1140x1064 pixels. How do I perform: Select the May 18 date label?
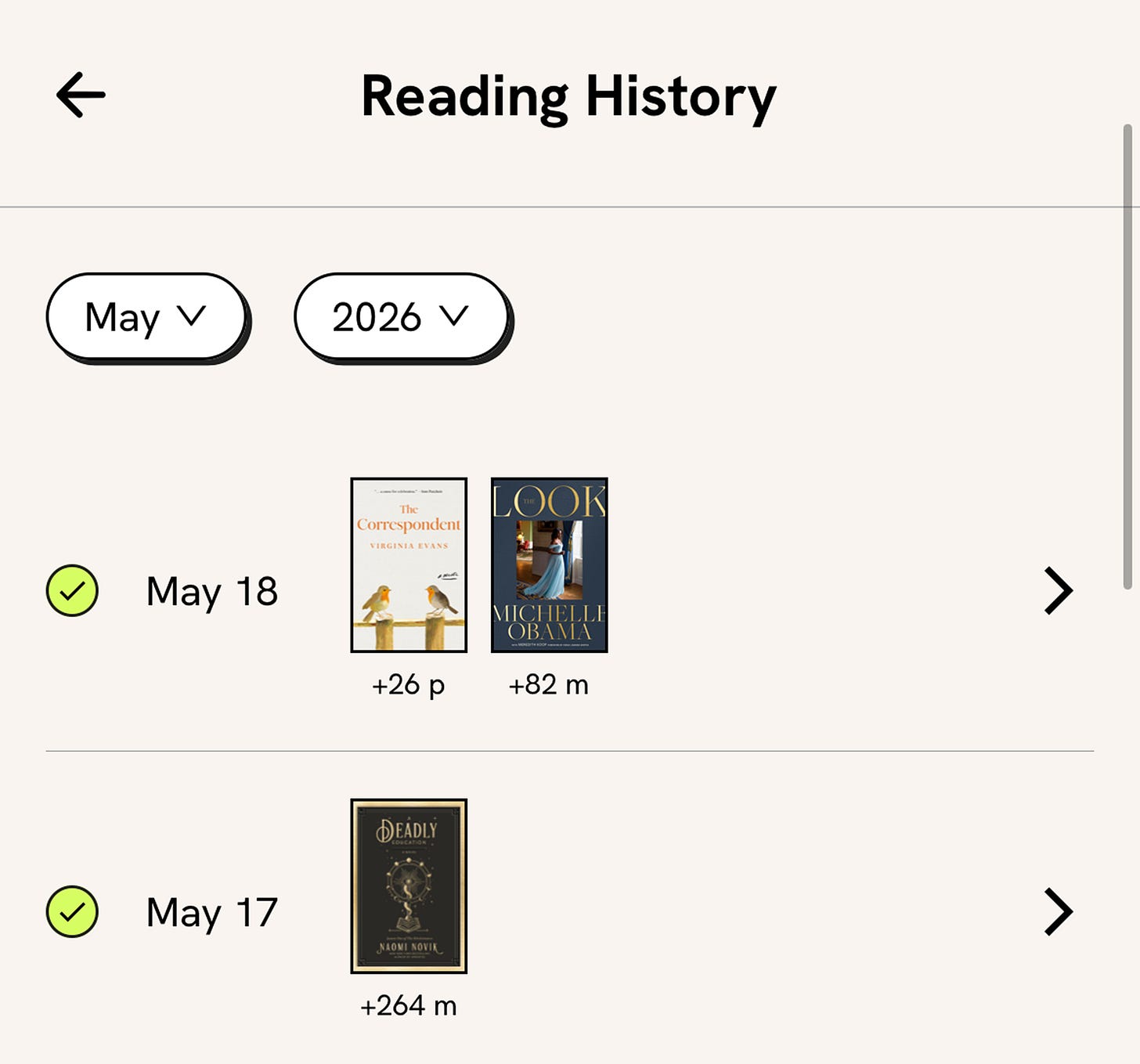point(212,592)
